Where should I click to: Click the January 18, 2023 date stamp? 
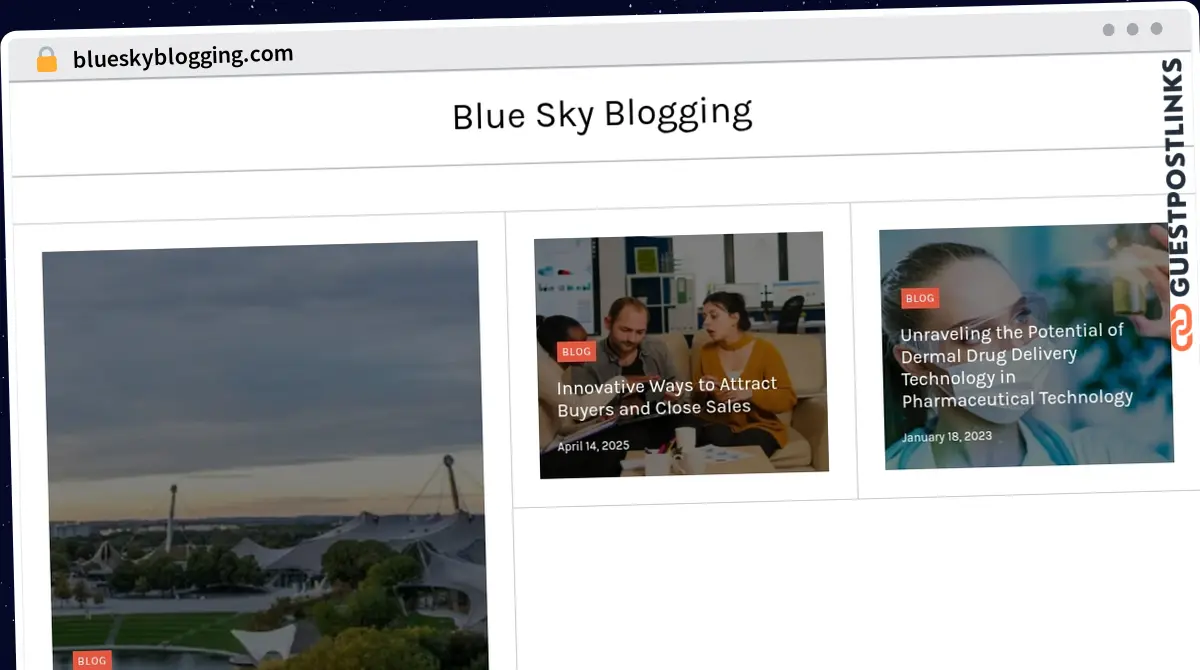click(946, 437)
